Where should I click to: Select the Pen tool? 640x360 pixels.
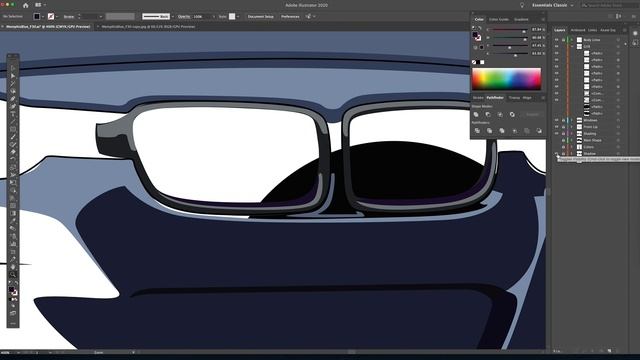click(13, 99)
